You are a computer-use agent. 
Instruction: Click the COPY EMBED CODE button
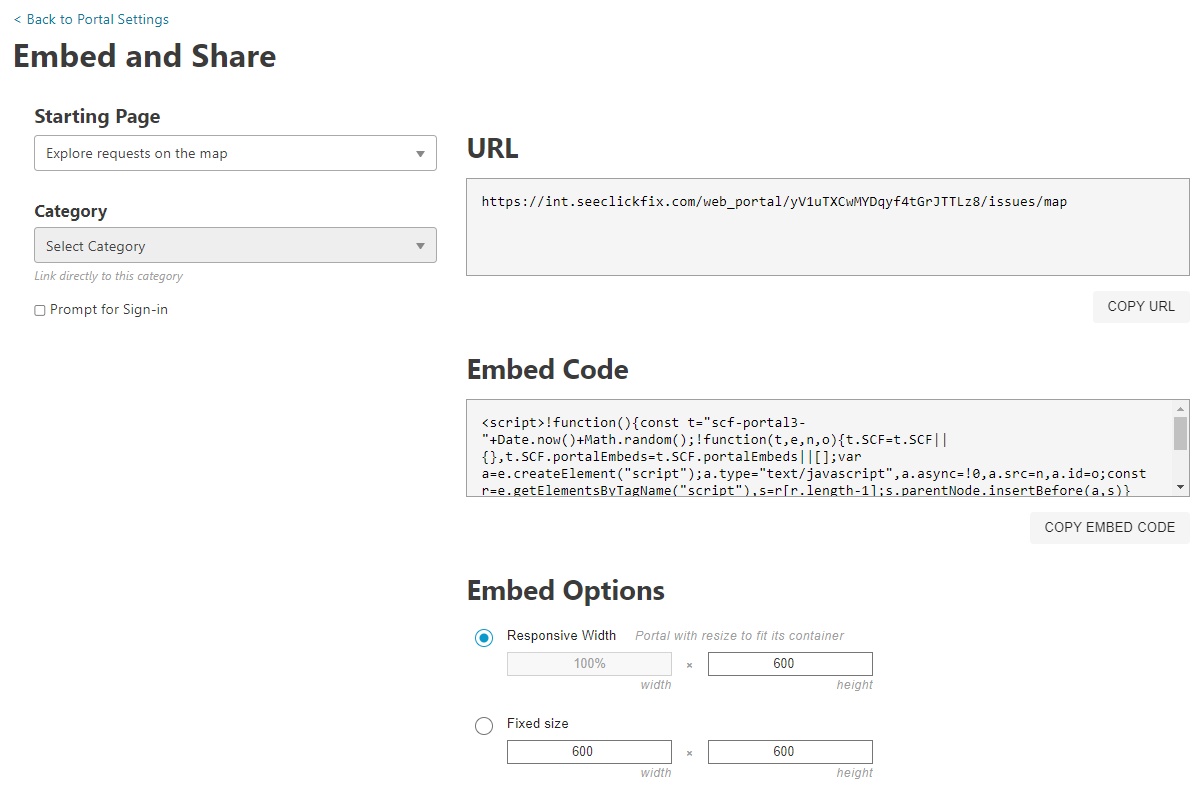click(1109, 527)
